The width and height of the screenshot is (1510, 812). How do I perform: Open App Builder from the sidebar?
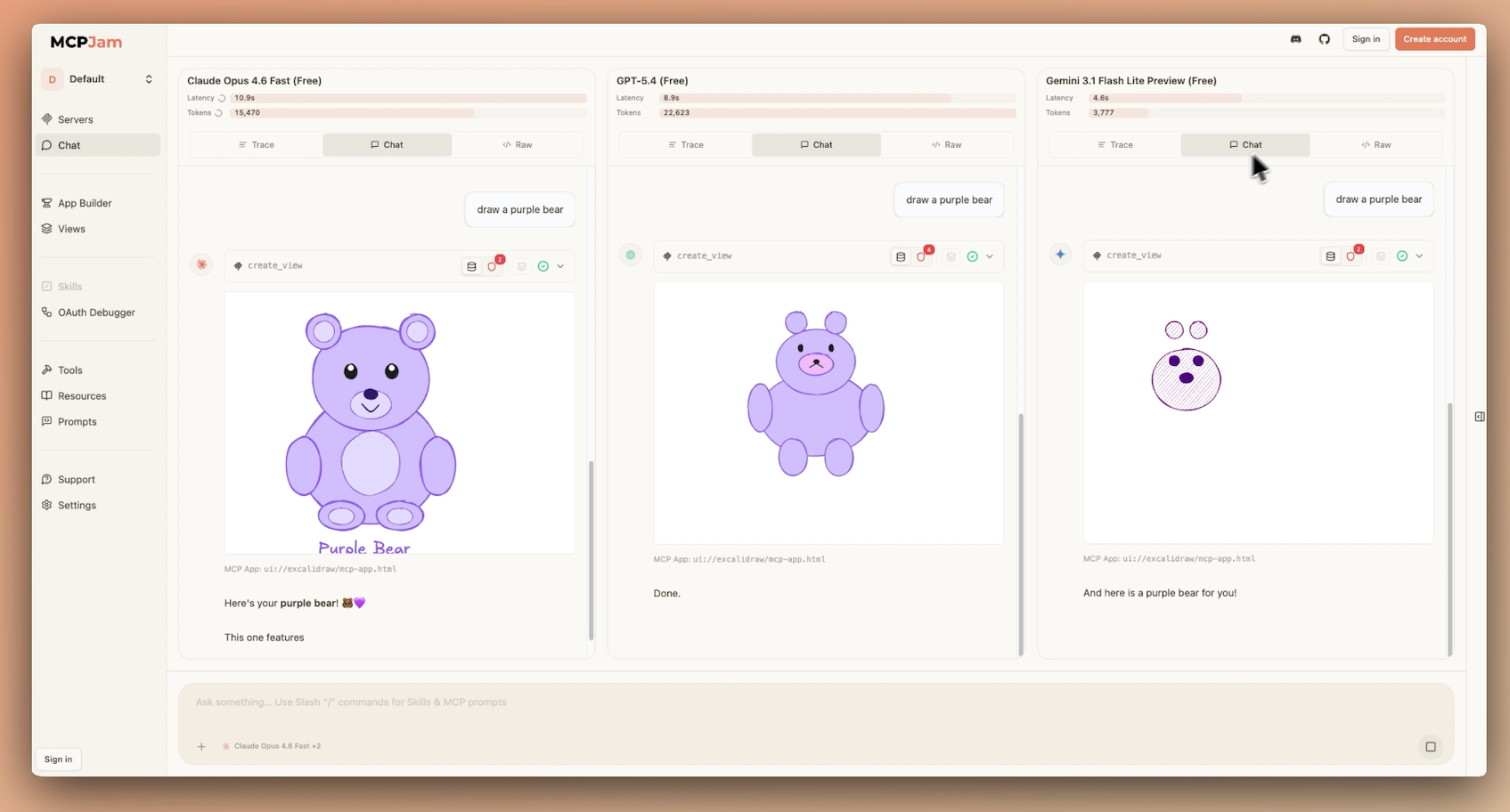[x=85, y=203]
